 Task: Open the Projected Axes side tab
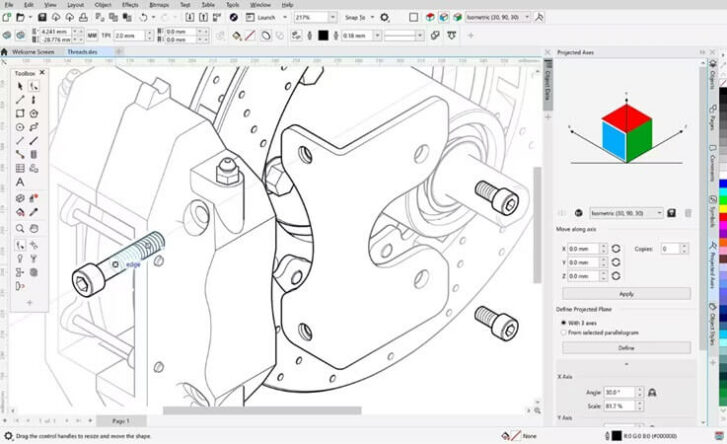(712, 264)
